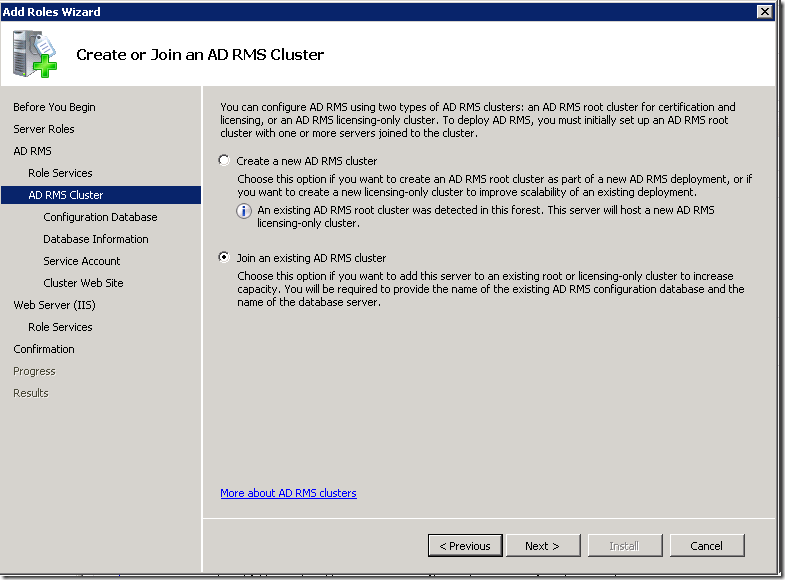Screen dimensions: 785x580
Task: Click the Add Roles Wizard title text
Action: point(51,12)
